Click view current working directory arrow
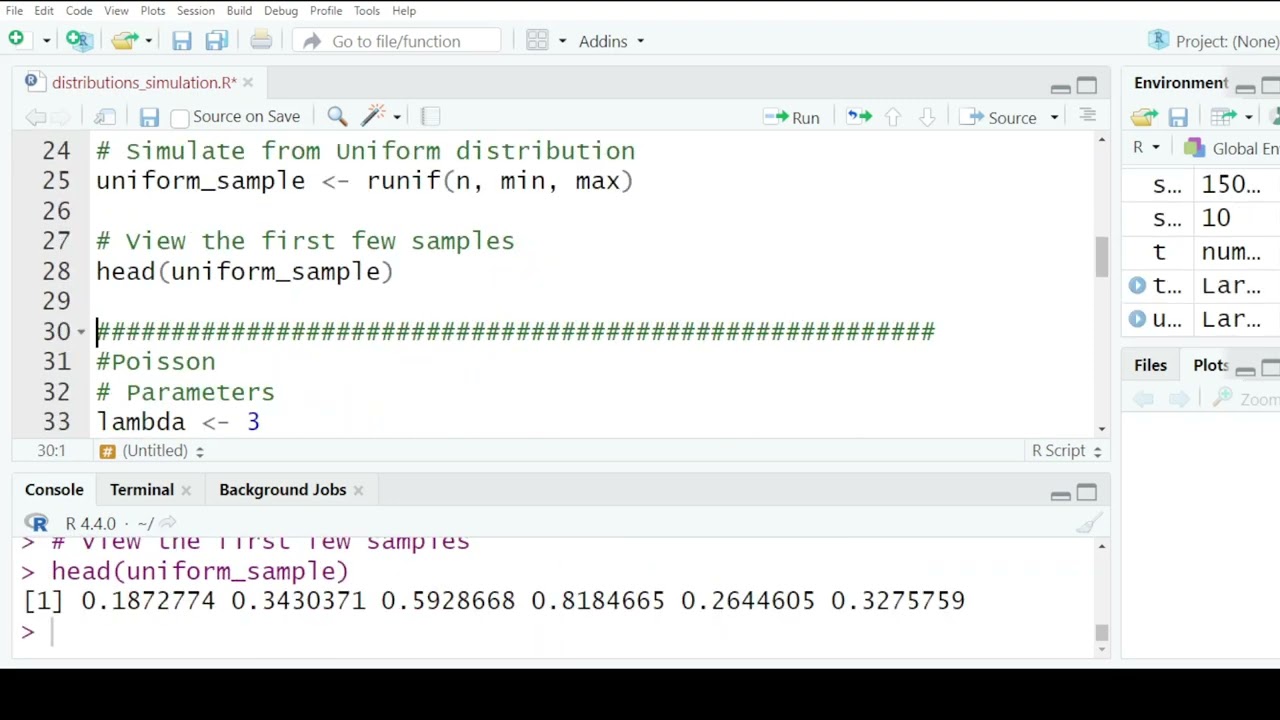The width and height of the screenshot is (1280, 720). pyautogui.click(x=168, y=523)
